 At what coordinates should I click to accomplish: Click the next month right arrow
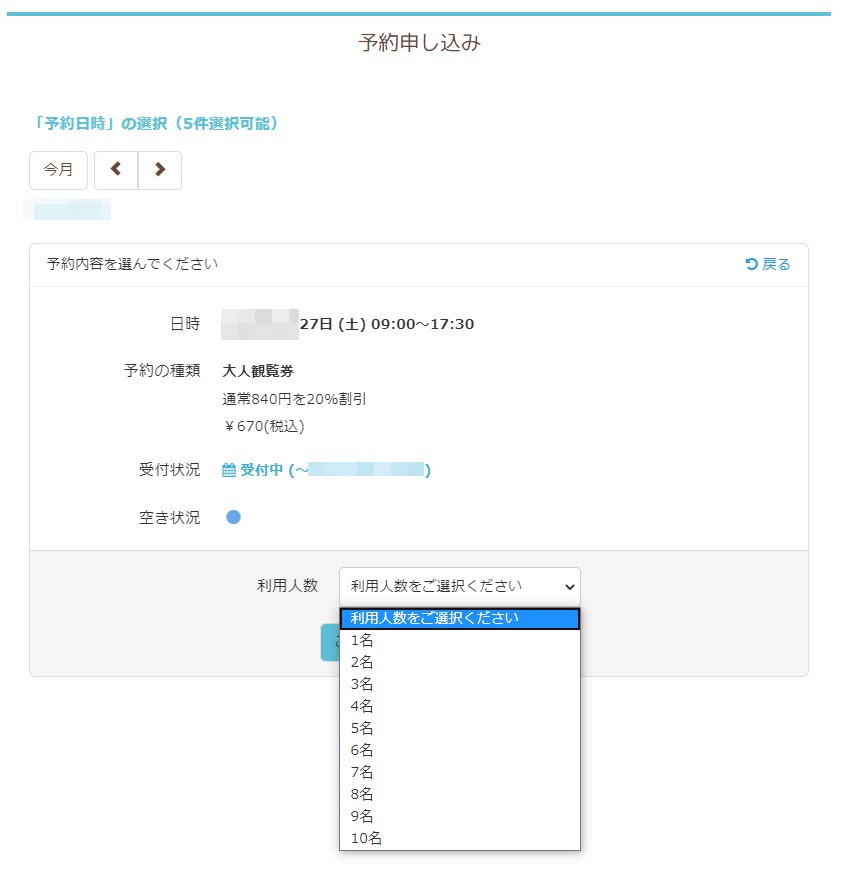[x=160, y=170]
